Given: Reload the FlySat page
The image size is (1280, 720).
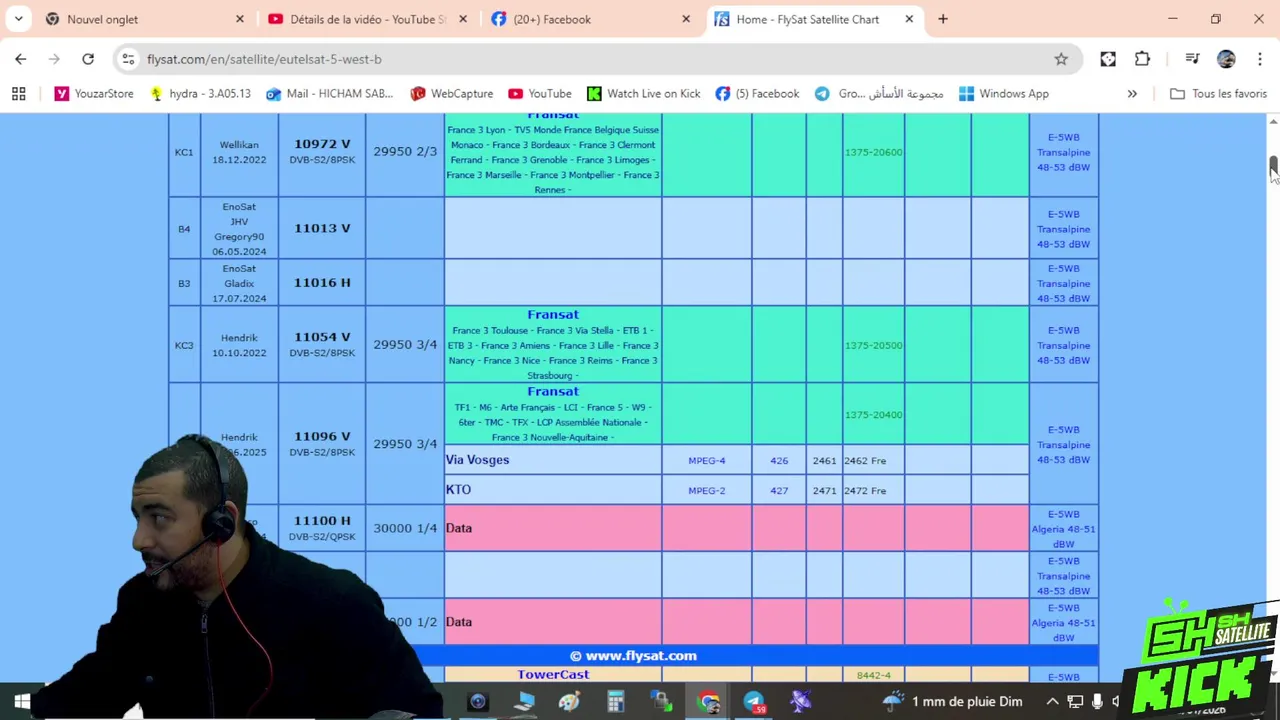Looking at the screenshot, I should click(88, 59).
